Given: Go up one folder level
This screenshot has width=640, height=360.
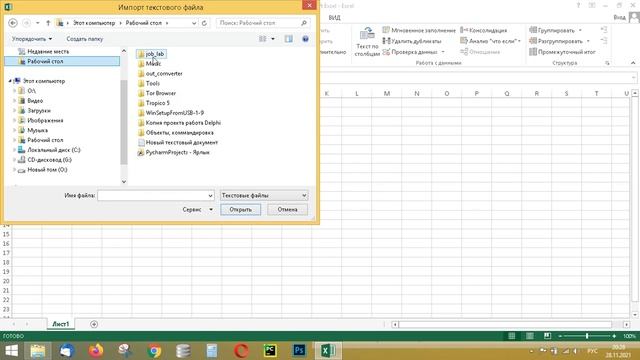Looking at the screenshot, I should 48,23.
